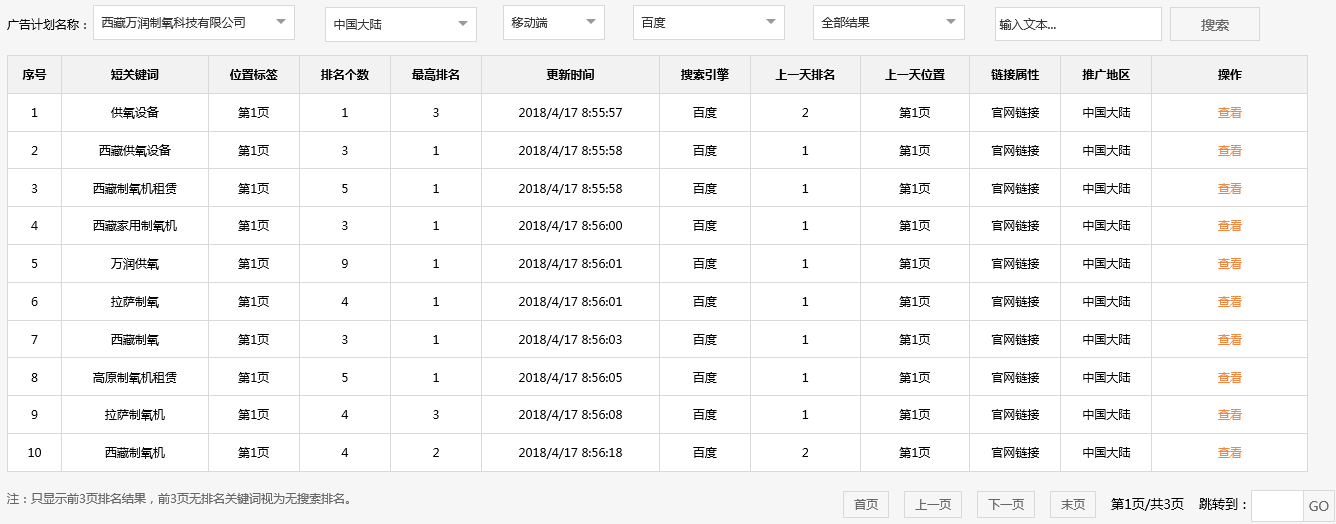The height and width of the screenshot is (524, 1336).
Task: Click the 广告计划名称 label
Action: click(47, 24)
